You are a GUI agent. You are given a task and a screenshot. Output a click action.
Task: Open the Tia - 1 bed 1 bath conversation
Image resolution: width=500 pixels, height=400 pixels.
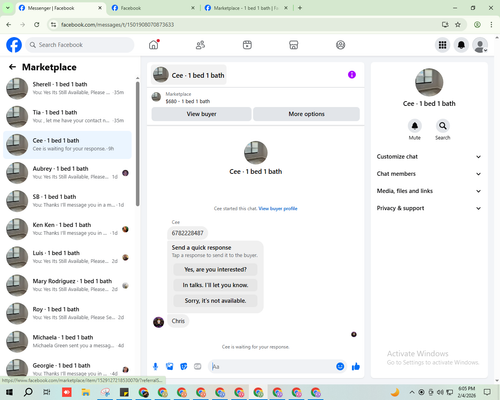(68, 117)
